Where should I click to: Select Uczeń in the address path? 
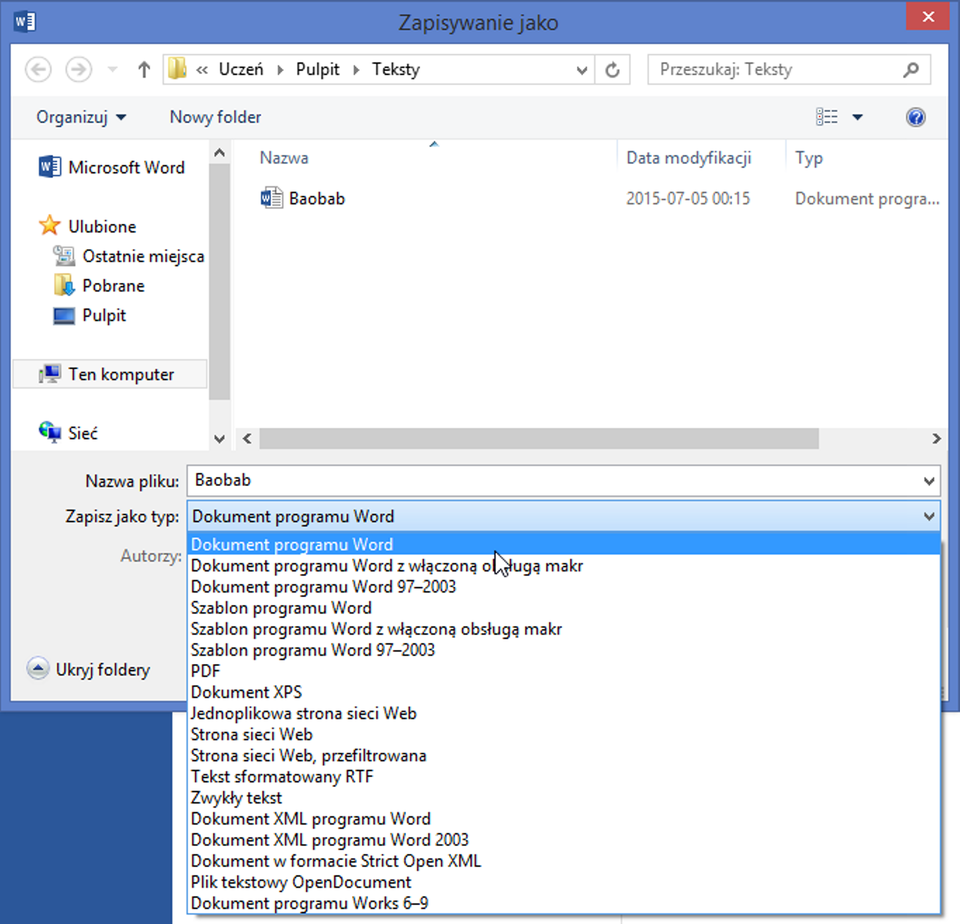(x=241, y=69)
